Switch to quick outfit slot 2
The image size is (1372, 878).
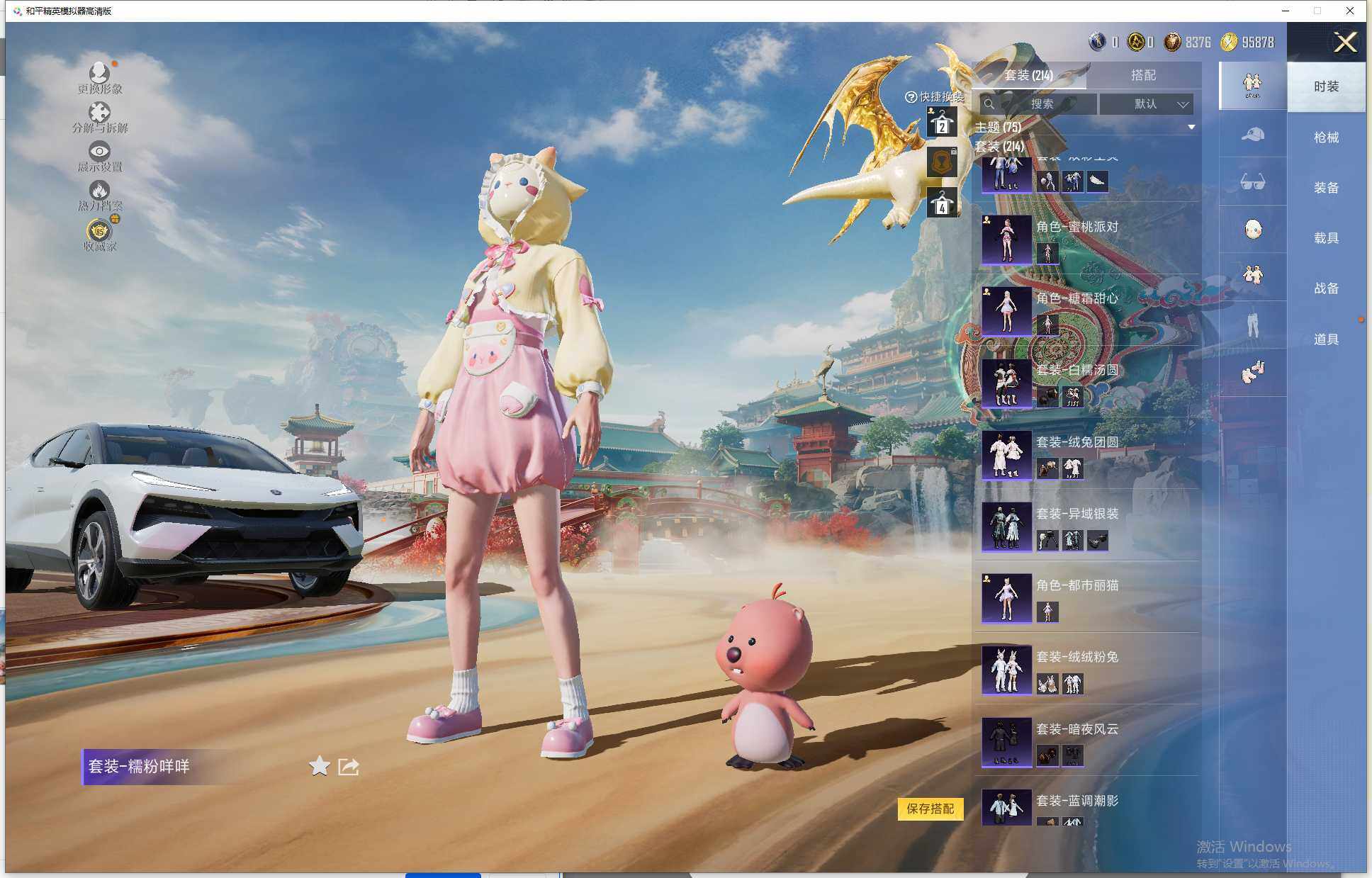tap(942, 123)
